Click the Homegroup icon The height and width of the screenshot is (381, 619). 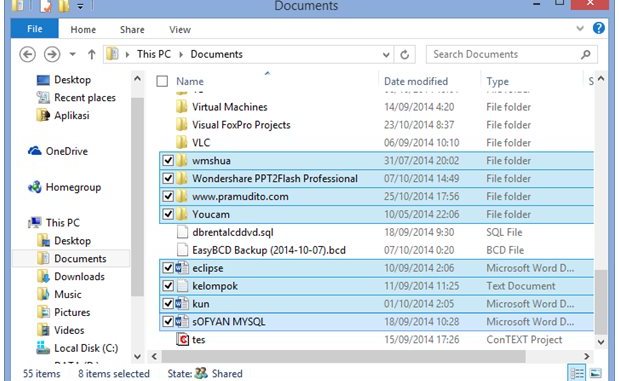tap(35, 187)
